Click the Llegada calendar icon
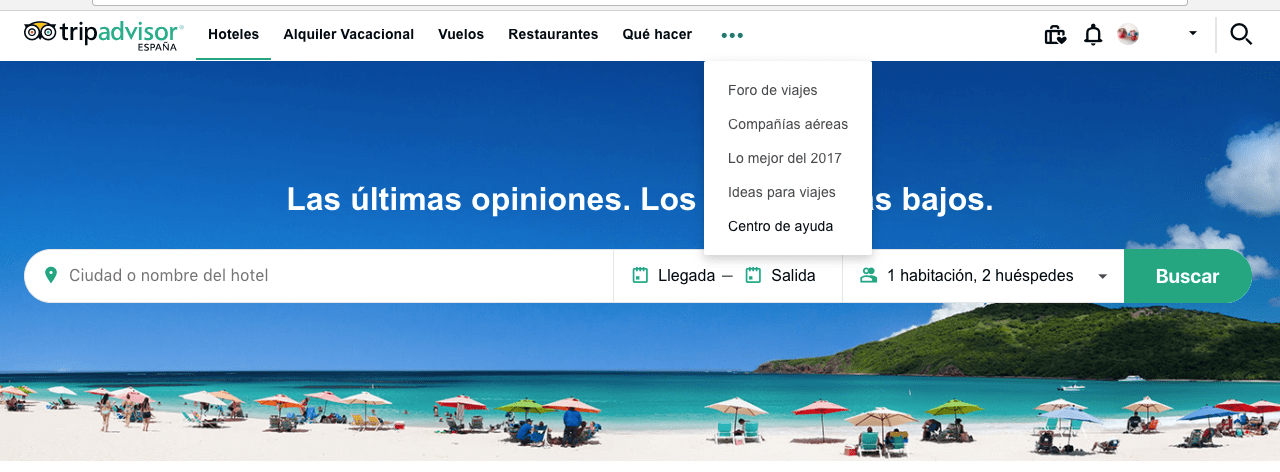This screenshot has height=472, width=1280. [x=641, y=275]
